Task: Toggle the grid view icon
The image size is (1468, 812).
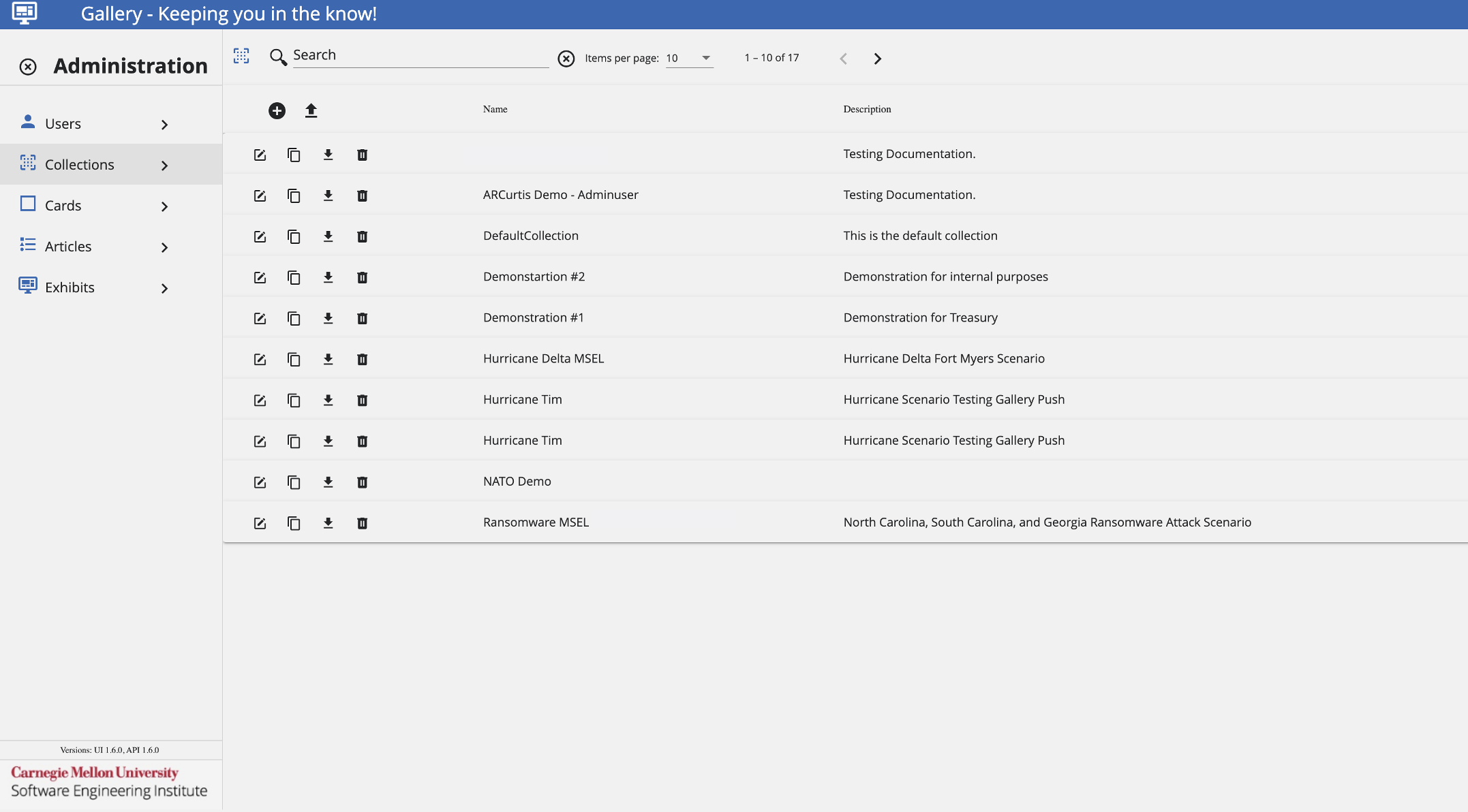Action: 240,56
